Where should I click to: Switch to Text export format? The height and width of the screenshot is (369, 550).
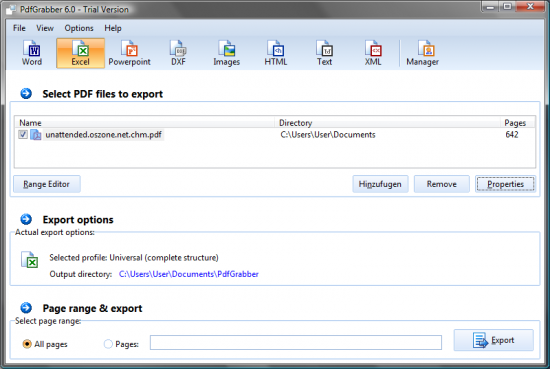(x=324, y=53)
